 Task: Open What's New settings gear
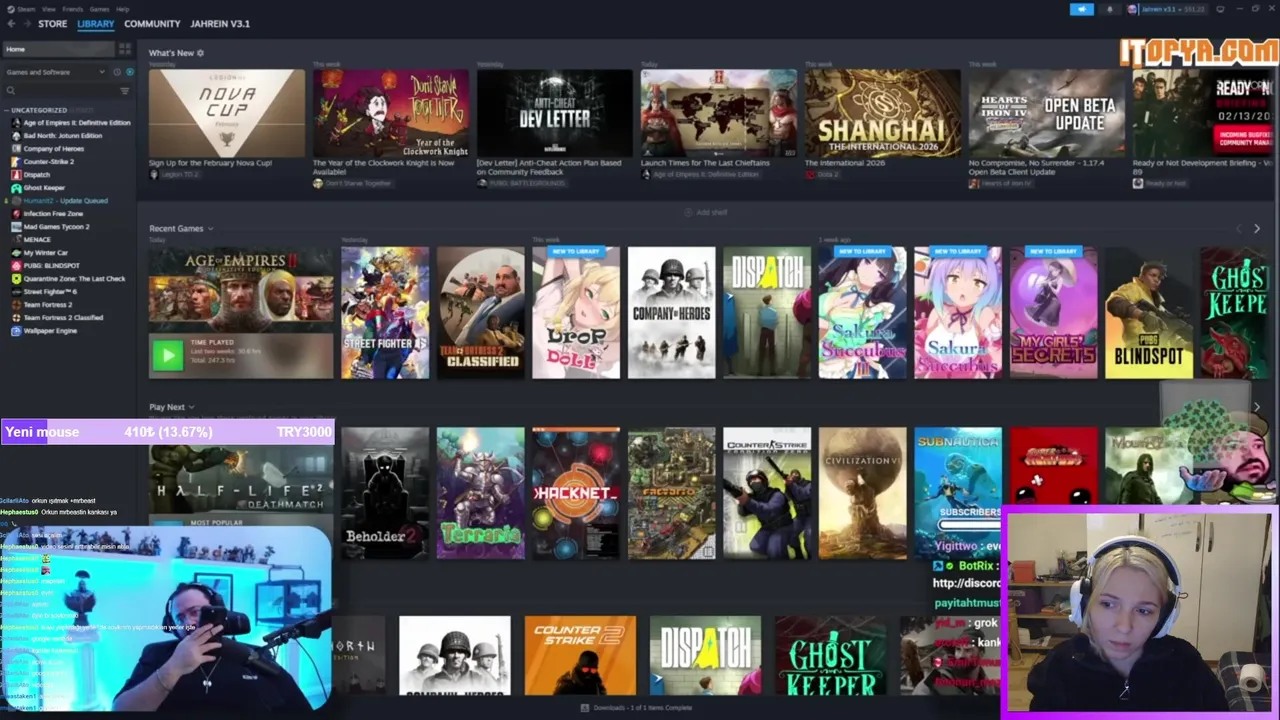pos(200,53)
